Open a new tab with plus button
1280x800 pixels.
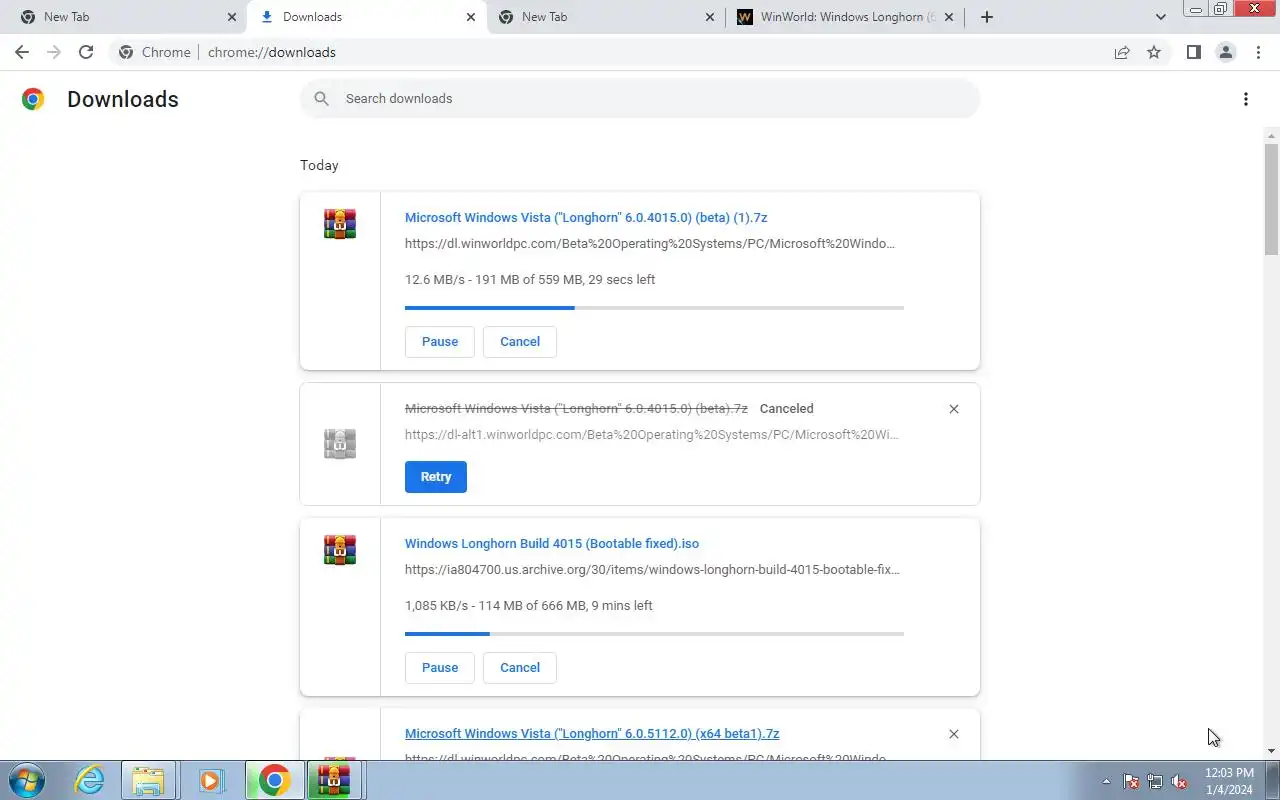click(986, 17)
